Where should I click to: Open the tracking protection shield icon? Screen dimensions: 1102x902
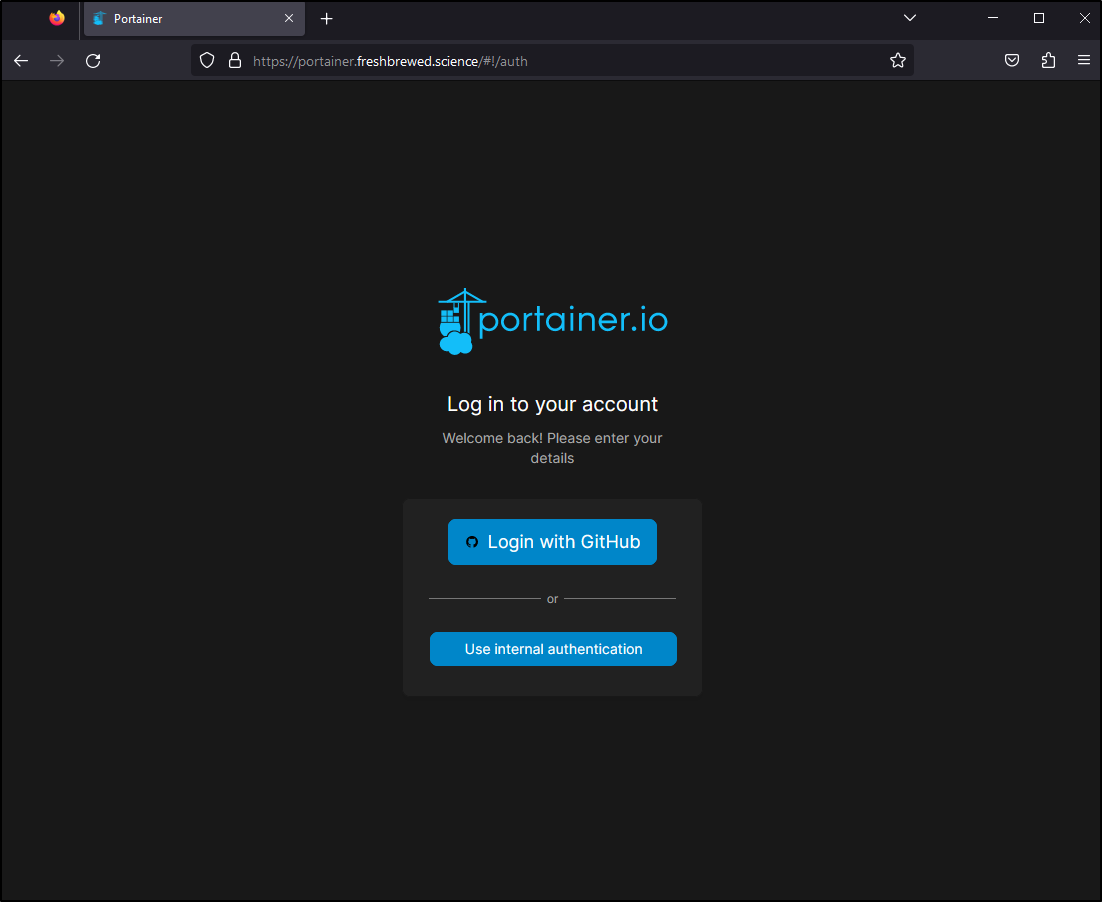click(x=207, y=61)
